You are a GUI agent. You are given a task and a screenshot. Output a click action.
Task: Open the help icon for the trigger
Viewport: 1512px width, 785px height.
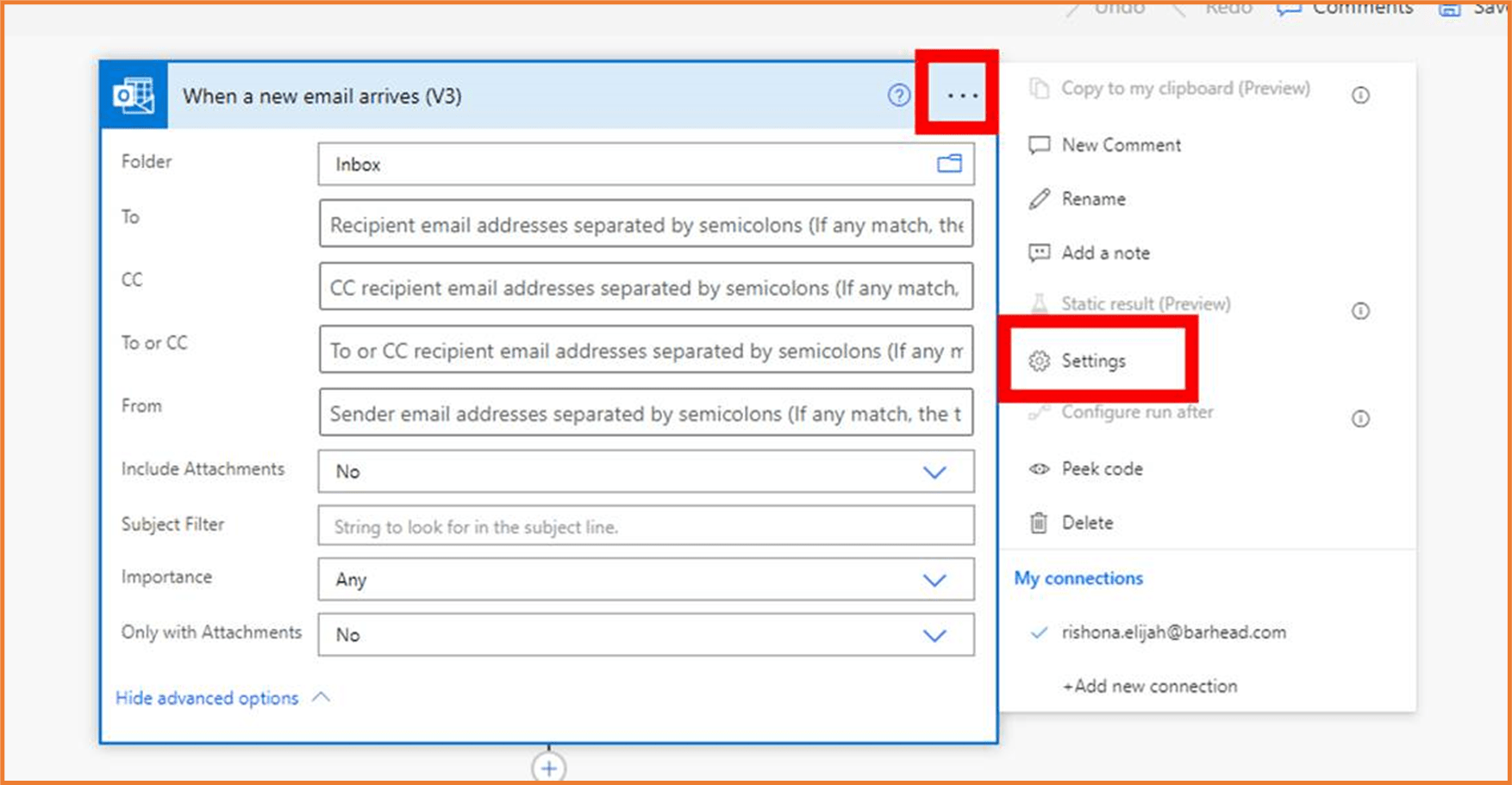click(899, 96)
